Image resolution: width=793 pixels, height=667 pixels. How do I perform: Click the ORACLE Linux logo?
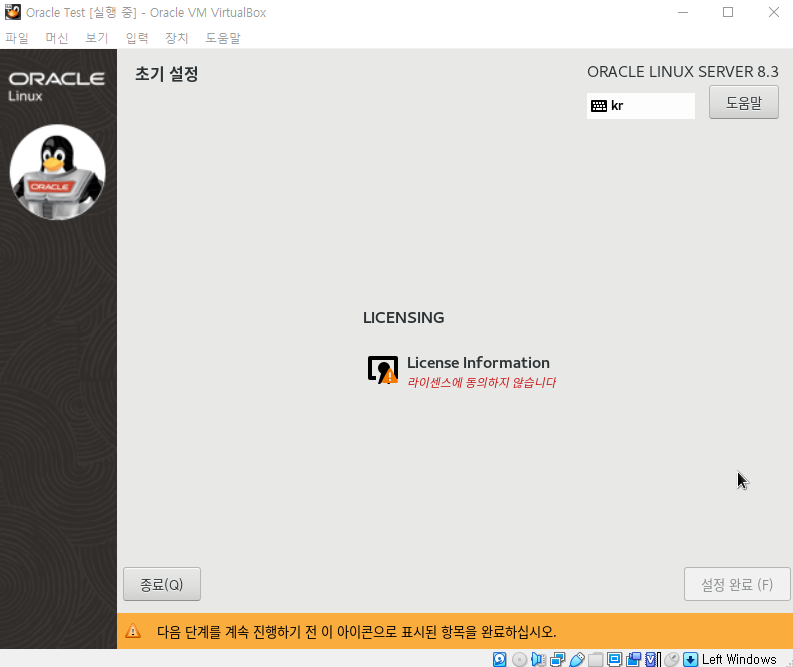coord(57,86)
